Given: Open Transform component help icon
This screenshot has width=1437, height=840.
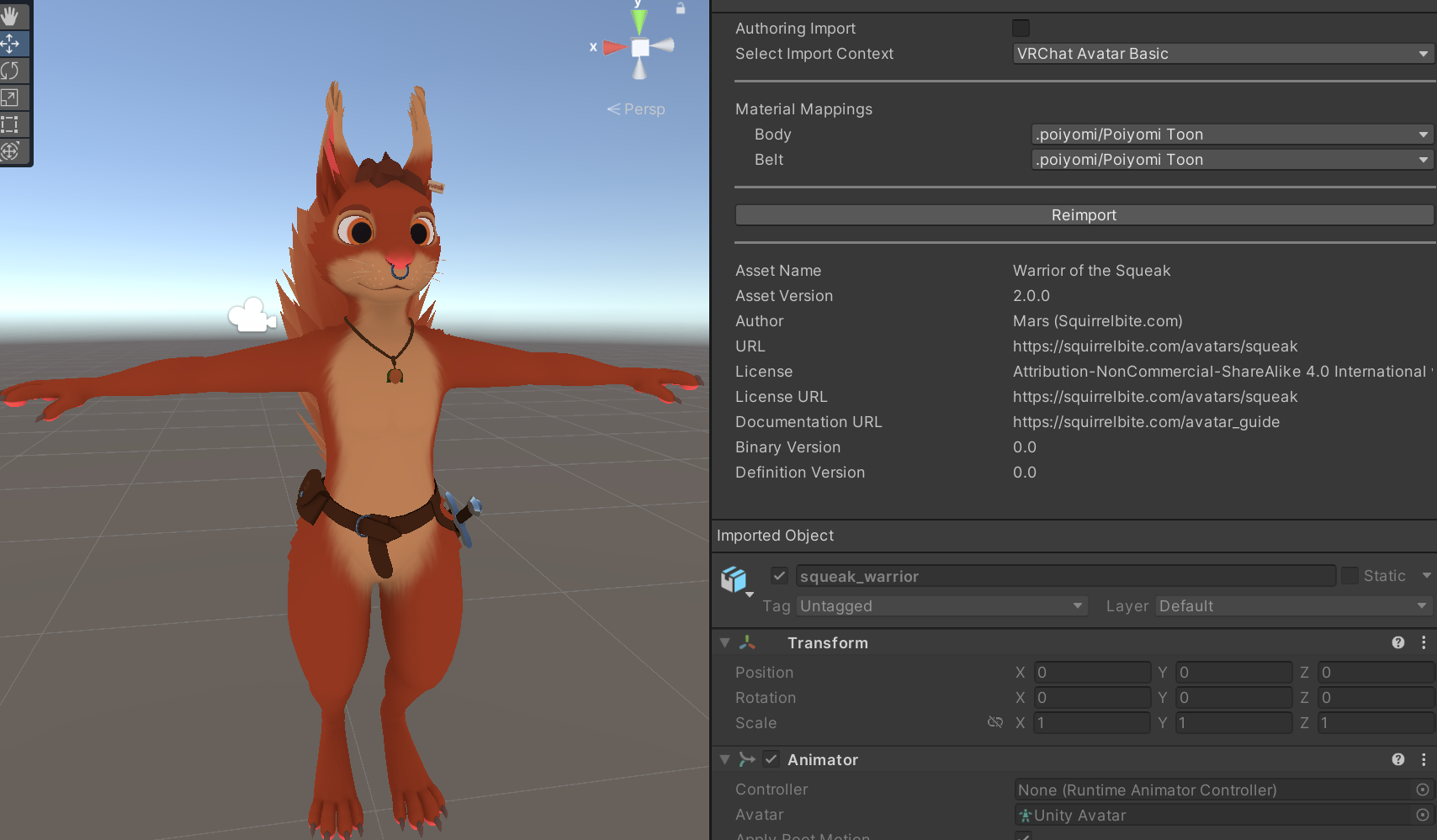Looking at the screenshot, I should pos(1398,642).
